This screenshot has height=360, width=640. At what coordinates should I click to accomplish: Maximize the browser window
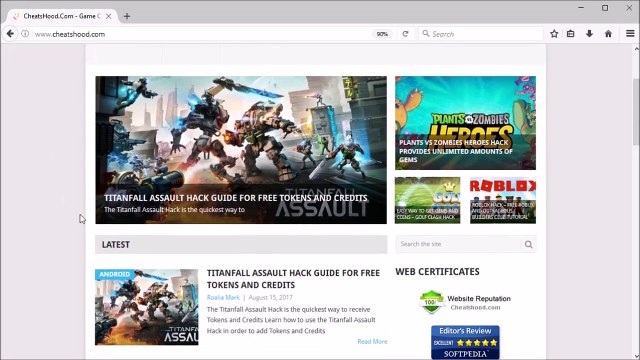point(605,8)
